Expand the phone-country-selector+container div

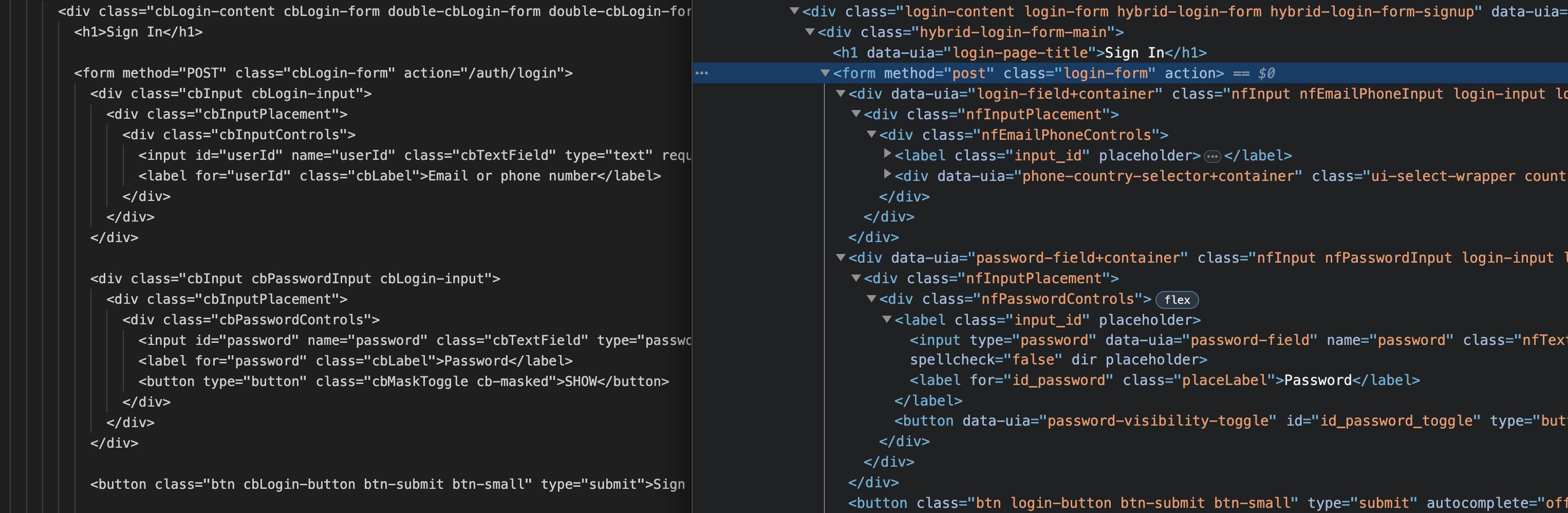887,175
